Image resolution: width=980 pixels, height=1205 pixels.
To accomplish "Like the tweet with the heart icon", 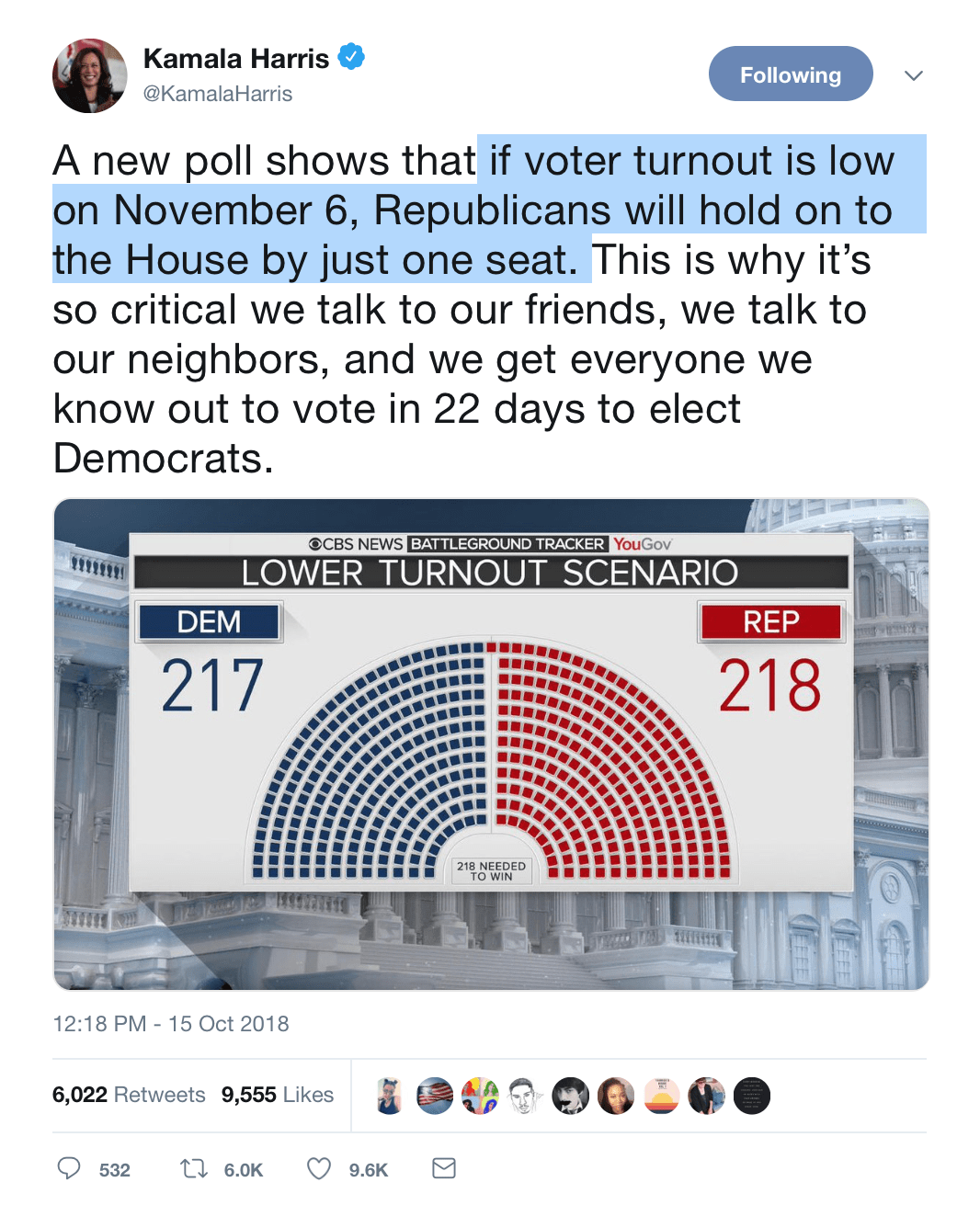I will [x=318, y=1168].
